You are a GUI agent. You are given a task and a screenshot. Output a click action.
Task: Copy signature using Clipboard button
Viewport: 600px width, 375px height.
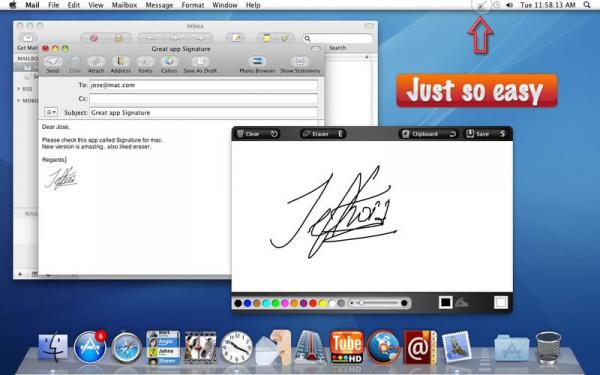[429, 134]
